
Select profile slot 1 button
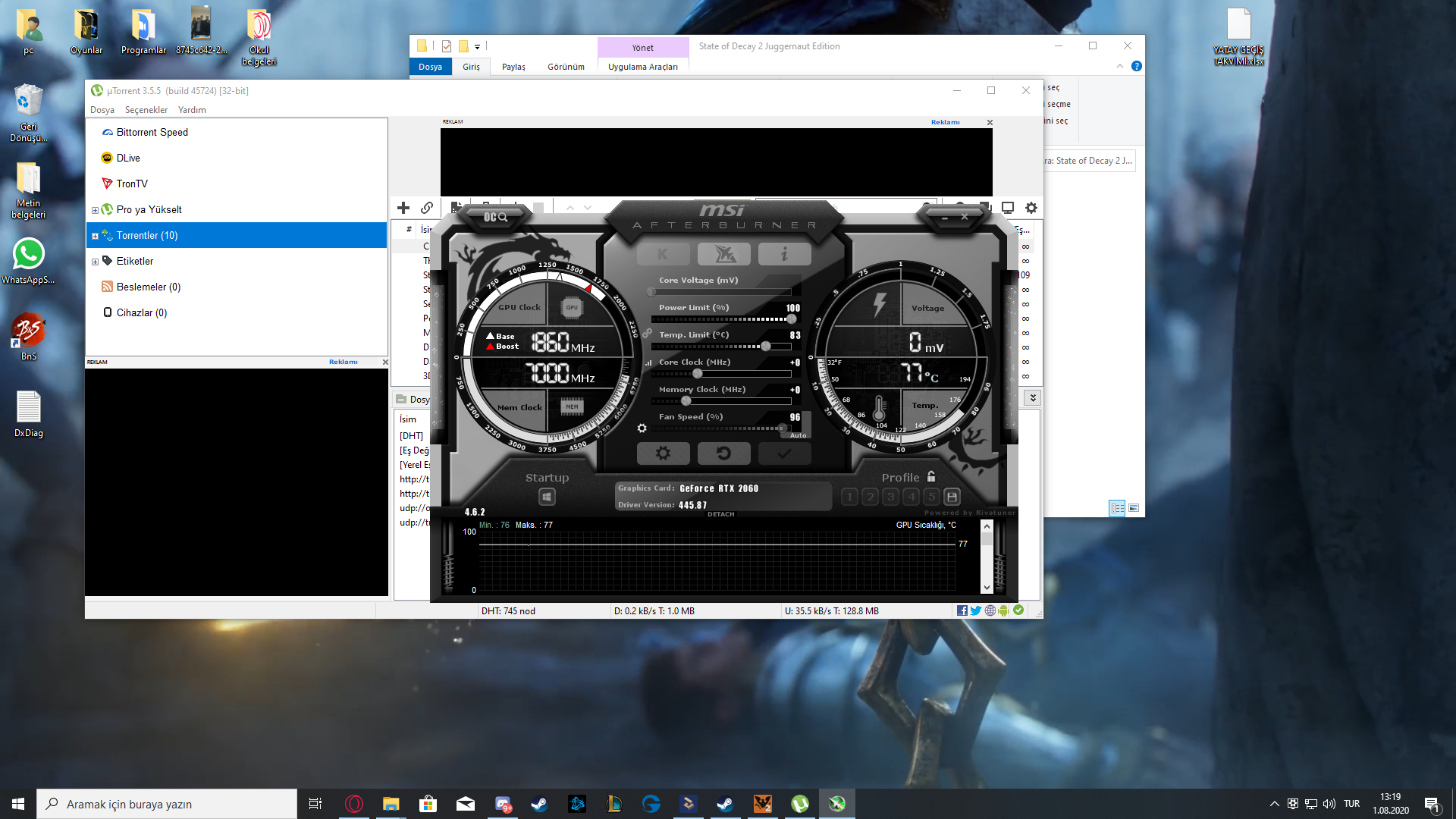849,497
